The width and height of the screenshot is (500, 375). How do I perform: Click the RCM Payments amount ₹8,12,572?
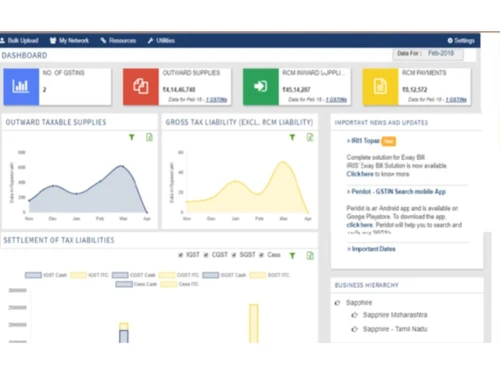(415, 90)
